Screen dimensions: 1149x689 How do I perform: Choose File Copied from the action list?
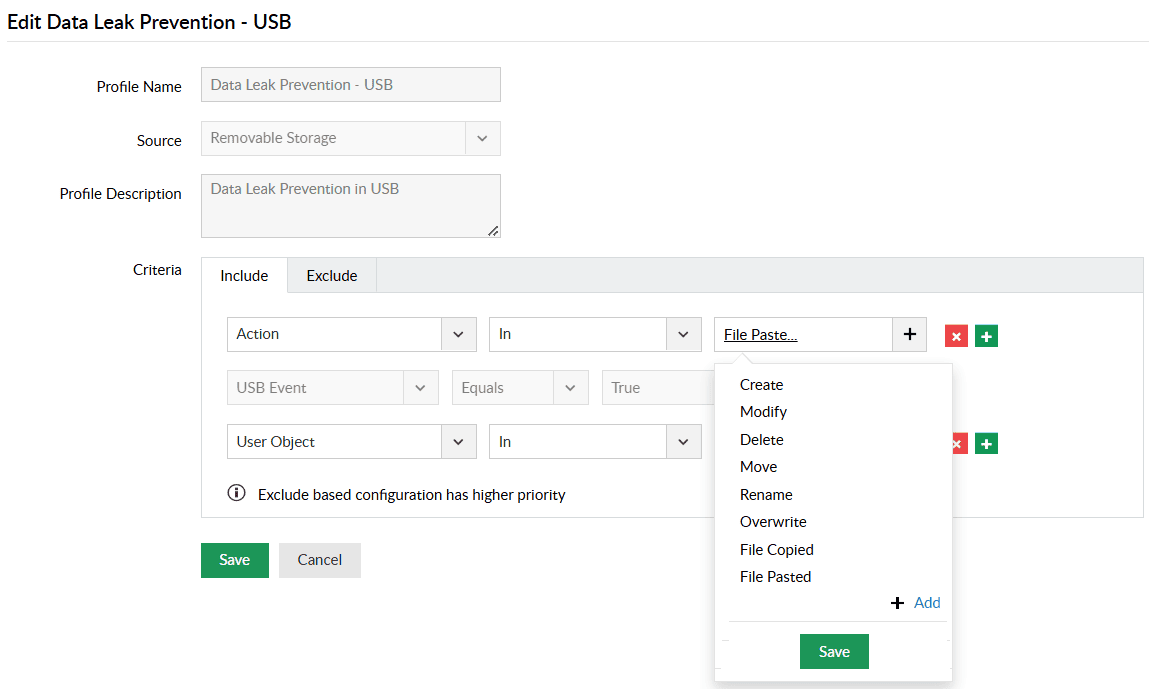[x=776, y=550]
